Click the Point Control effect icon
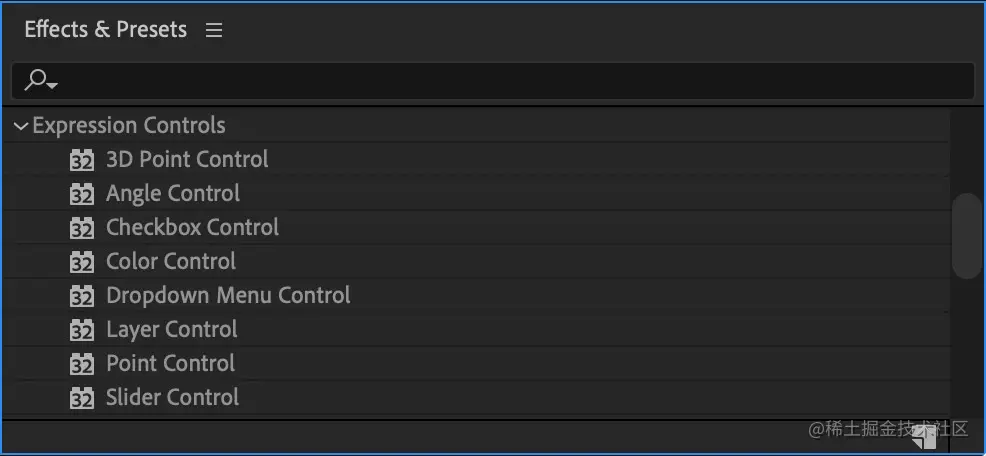Image resolution: width=986 pixels, height=456 pixels. [82, 364]
